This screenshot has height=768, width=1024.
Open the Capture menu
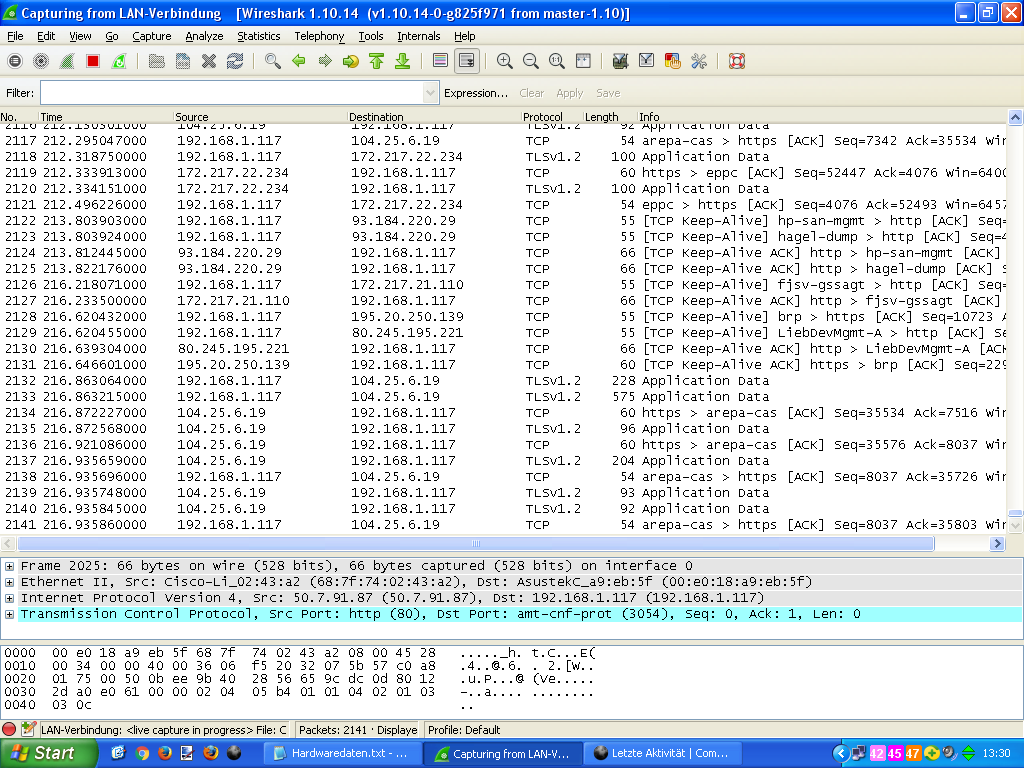(152, 36)
